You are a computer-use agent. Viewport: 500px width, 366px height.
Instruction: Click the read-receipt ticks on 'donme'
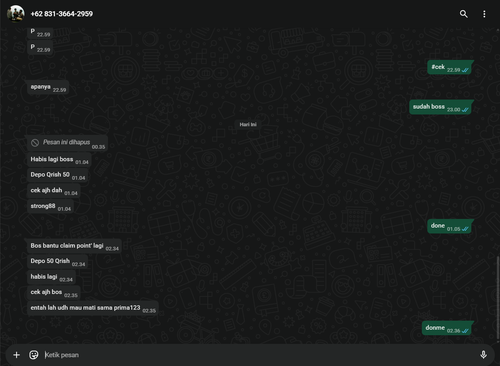465,331
